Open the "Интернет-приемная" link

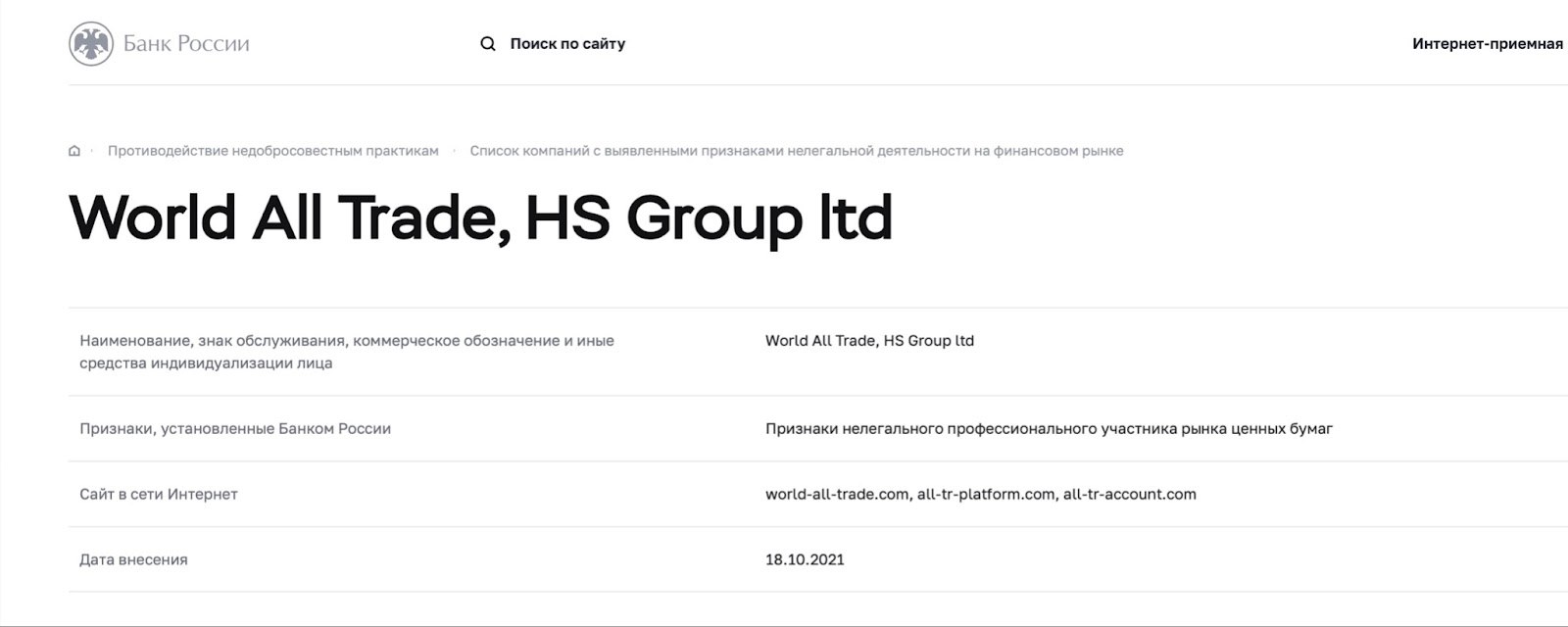coord(1488,44)
